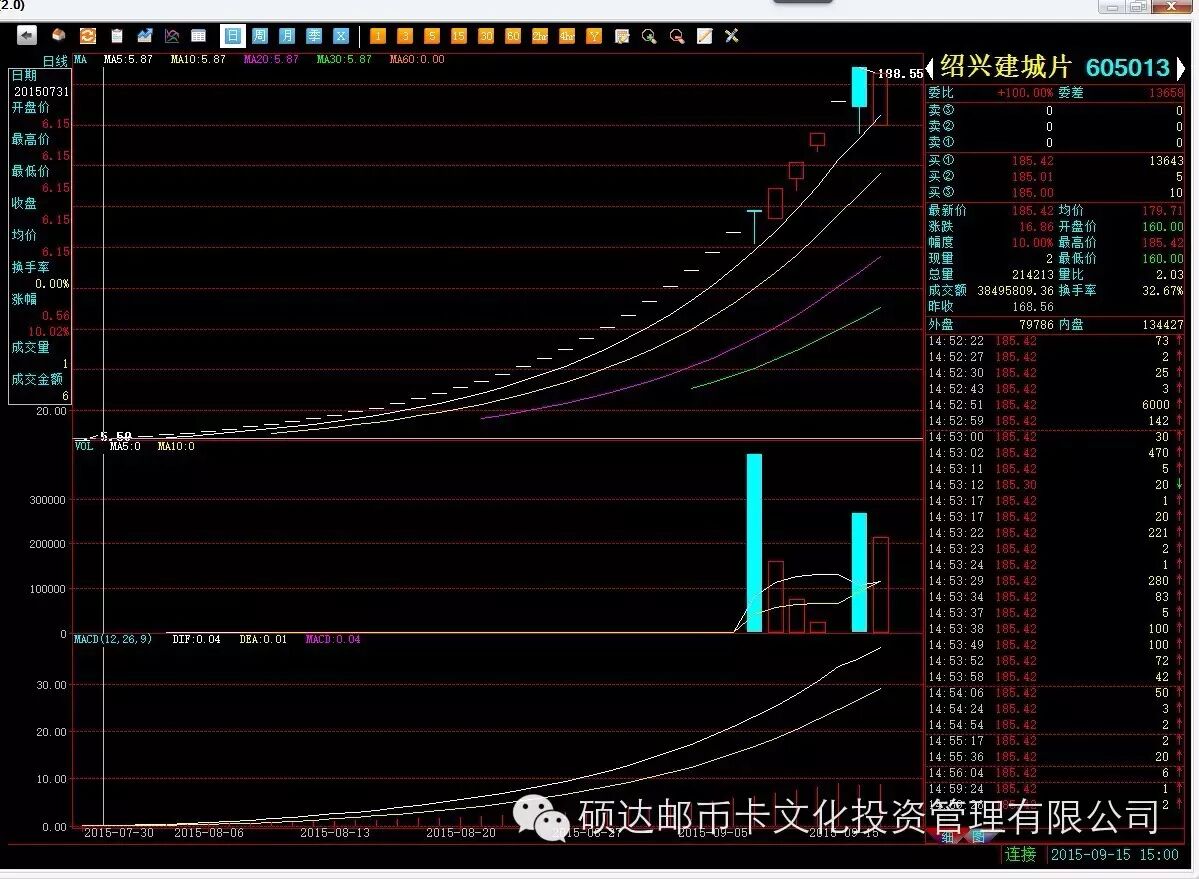Select daily K-line (日) period
The image size is (1199, 879).
tap(233, 36)
